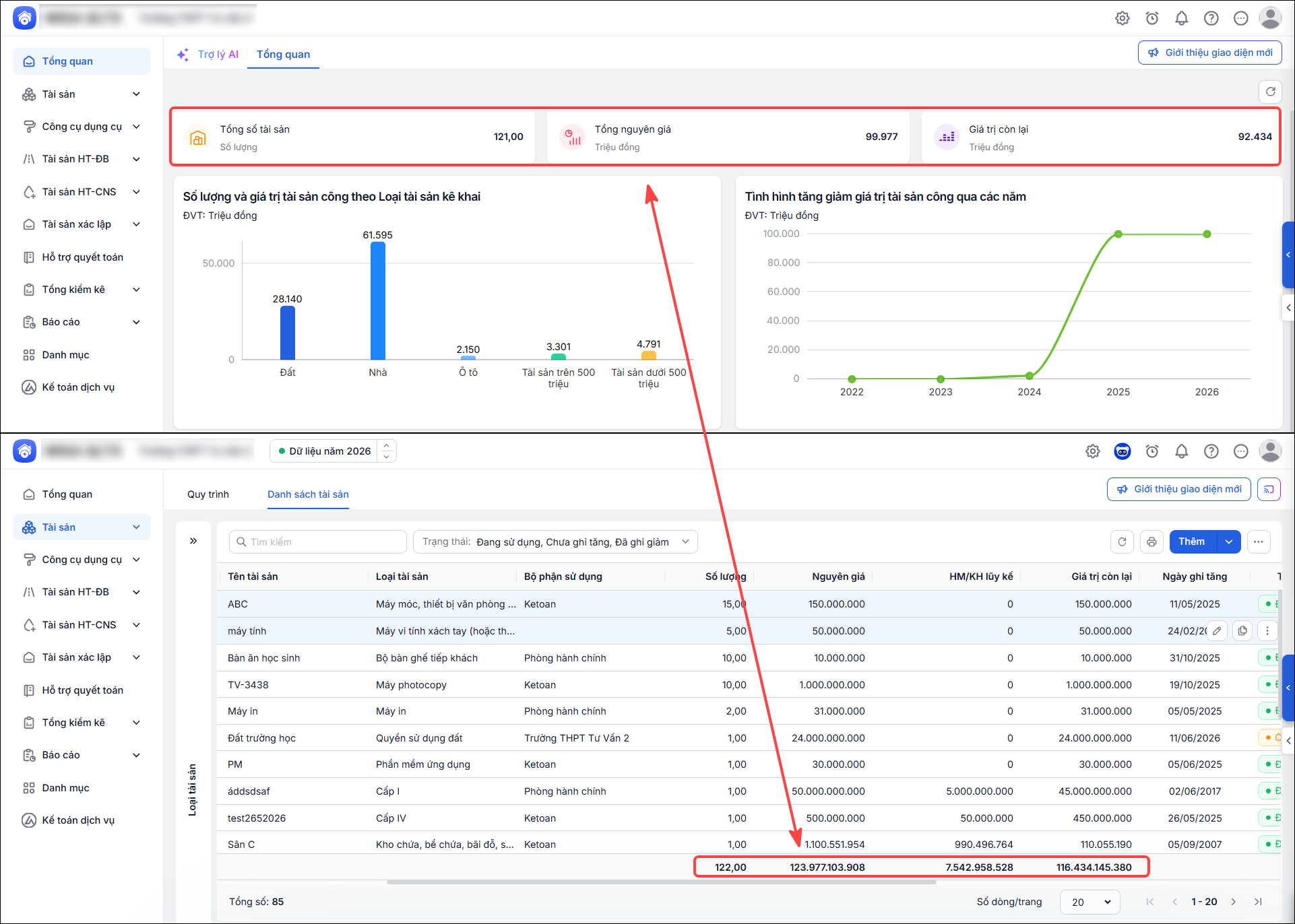1295x924 pixels.
Task: Click the refresh icon above the summary cards
Action: tap(1270, 92)
